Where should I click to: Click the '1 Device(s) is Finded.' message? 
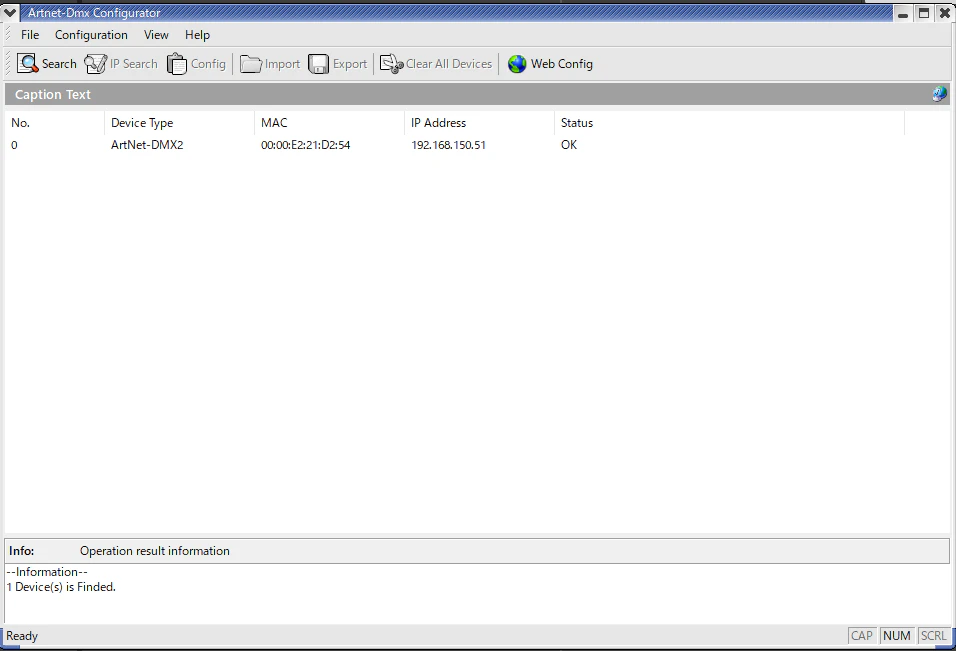click(x=61, y=587)
